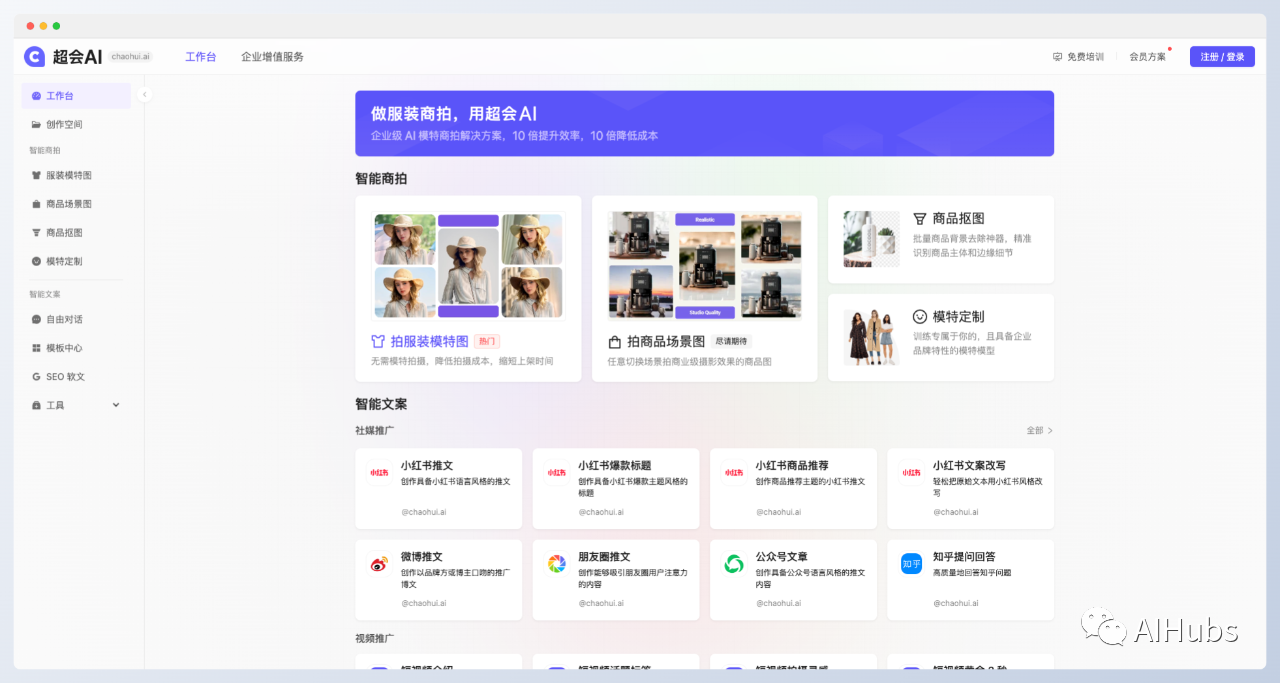Click the 小红书爆款标题 logo icon
The height and width of the screenshot is (683, 1280).
(556, 473)
